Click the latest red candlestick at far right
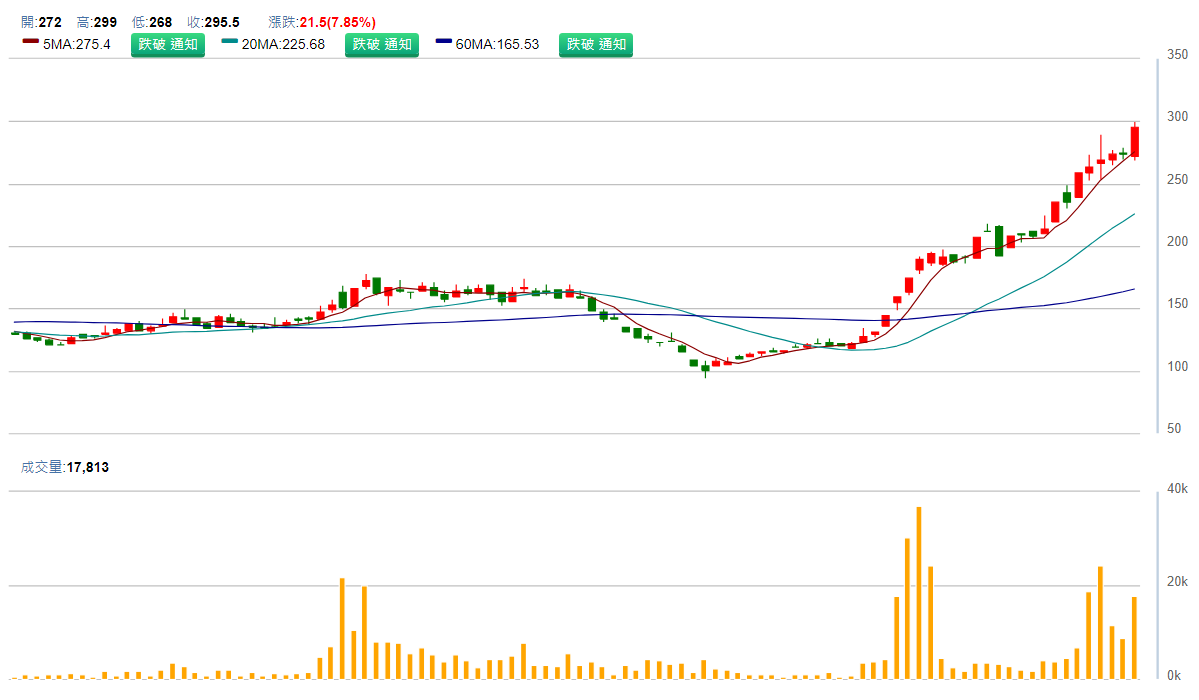The width and height of the screenshot is (1199, 700). [x=1135, y=141]
